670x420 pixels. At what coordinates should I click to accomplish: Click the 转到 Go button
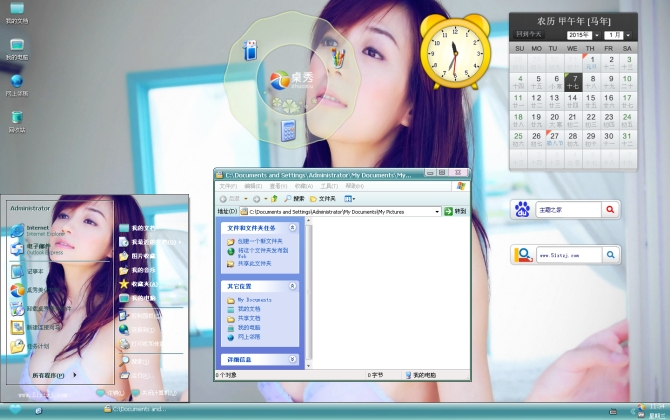(455, 211)
